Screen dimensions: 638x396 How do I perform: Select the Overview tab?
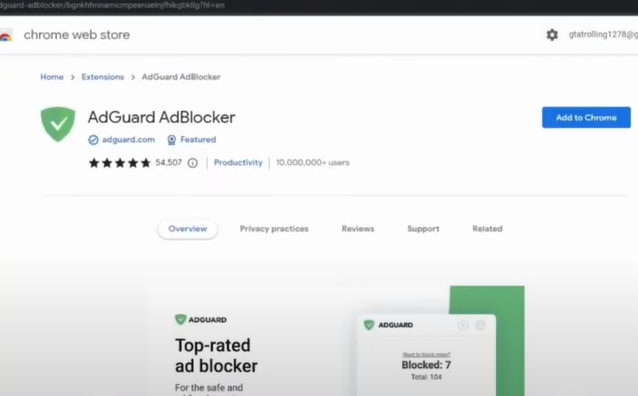coord(188,229)
